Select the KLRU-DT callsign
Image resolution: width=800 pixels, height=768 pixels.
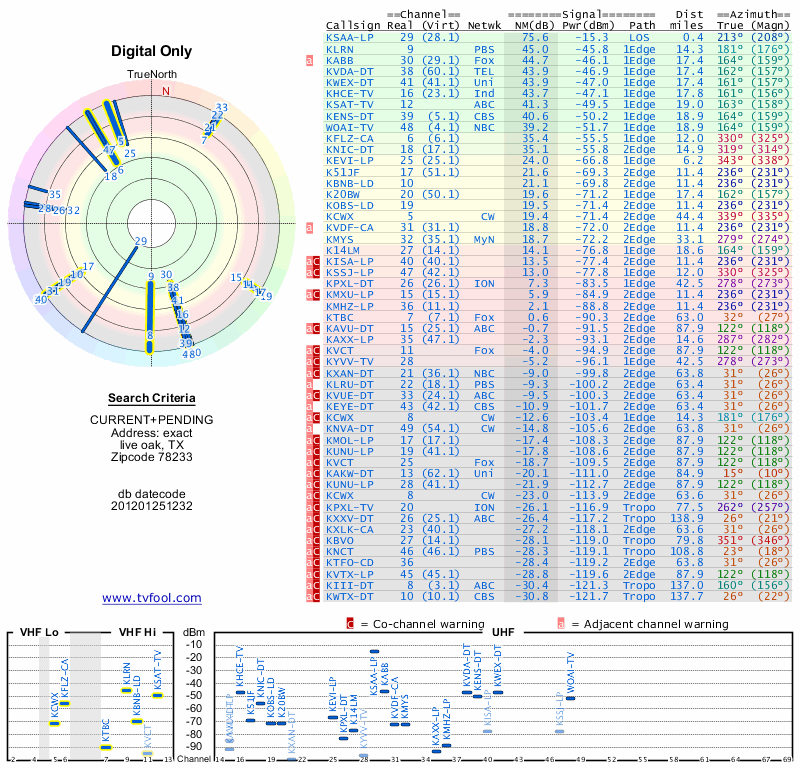point(350,385)
